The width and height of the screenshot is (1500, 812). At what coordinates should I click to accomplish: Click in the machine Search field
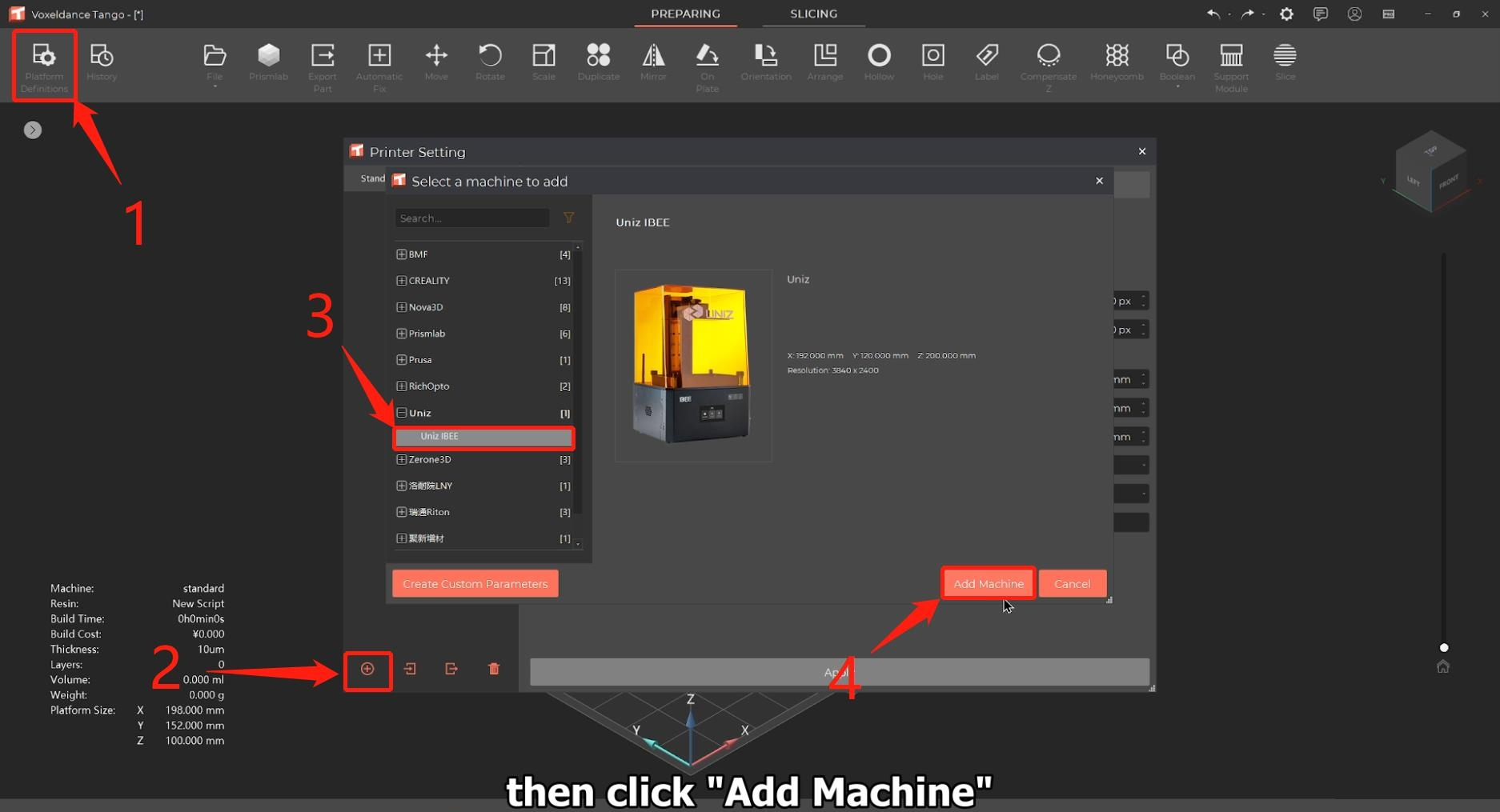tap(472, 218)
